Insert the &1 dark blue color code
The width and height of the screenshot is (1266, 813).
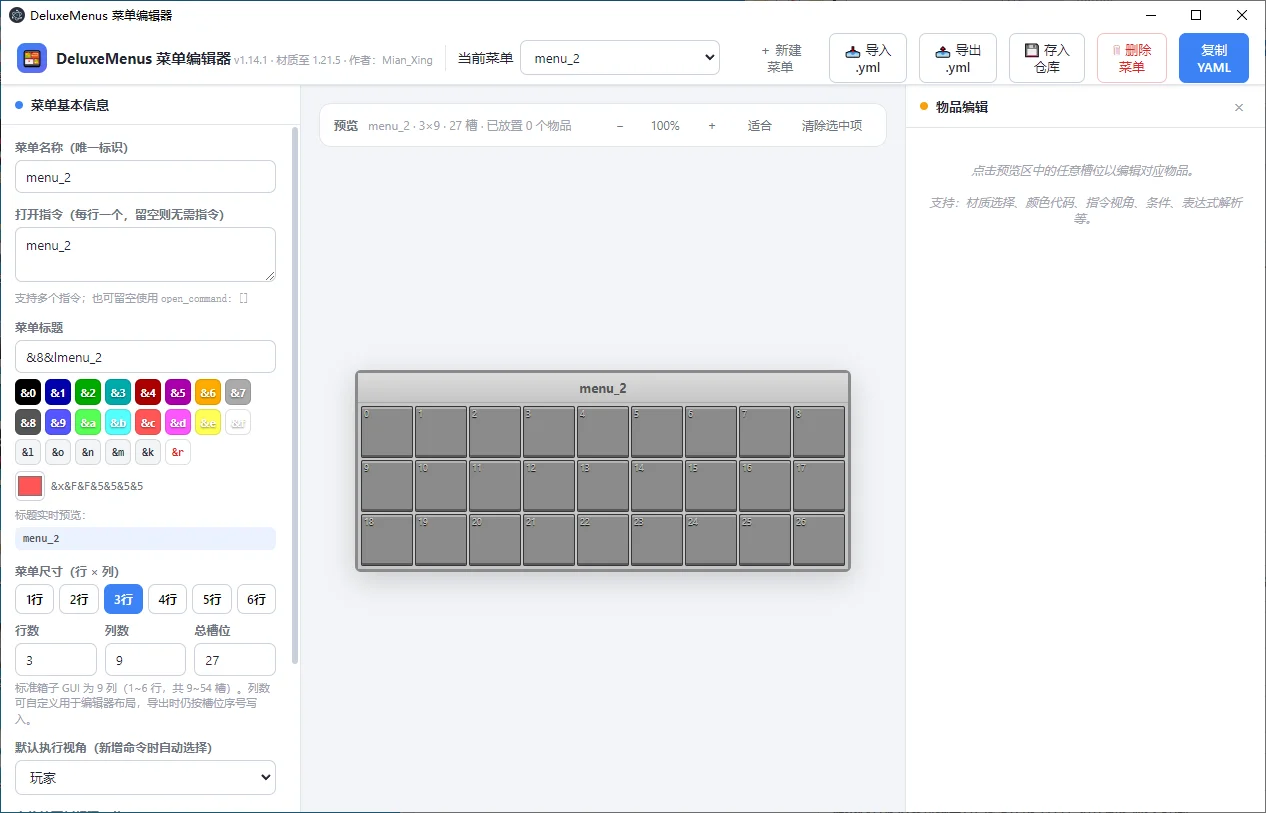(x=58, y=392)
